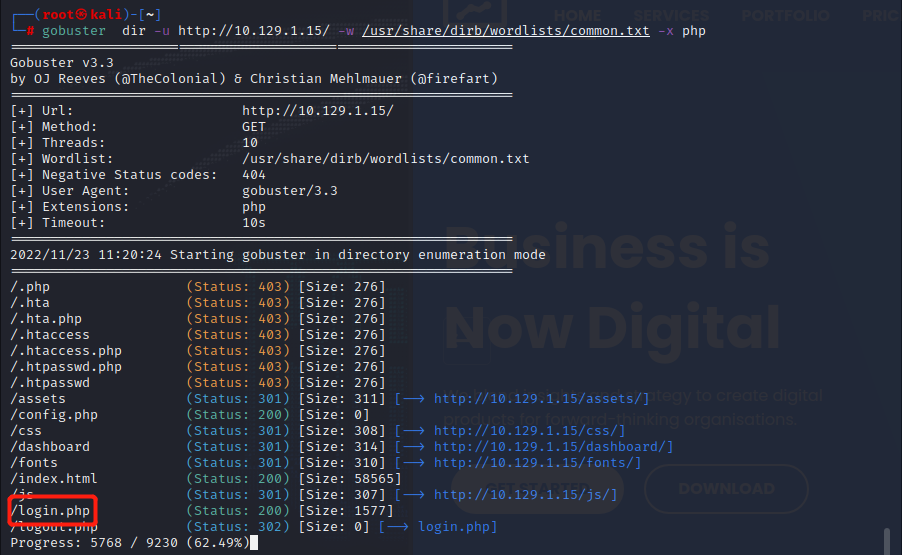Click the Starting gobuster timestamp line
This screenshot has height=555, width=902.
[x=278, y=255]
